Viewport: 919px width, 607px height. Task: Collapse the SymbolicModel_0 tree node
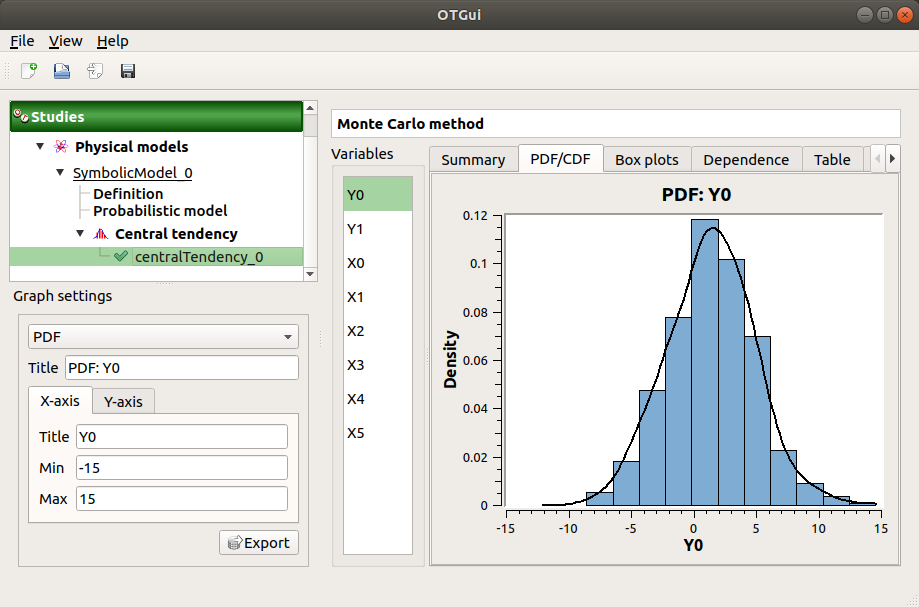pos(60,173)
